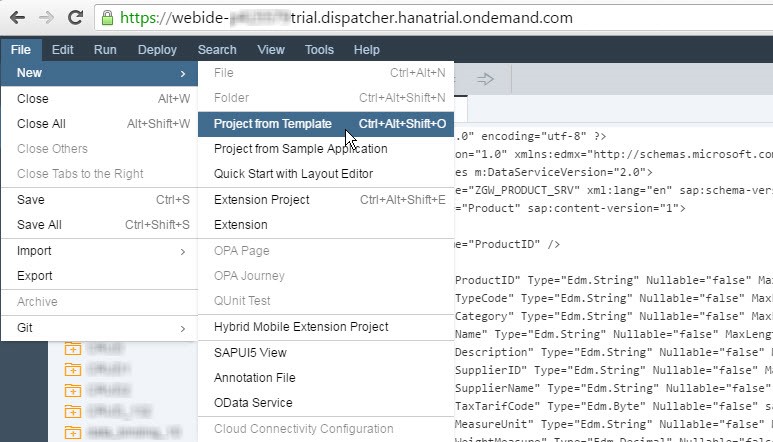Expand the Git submenu arrow
The width and height of the screenshot is (773, 442).
point(182,328)
